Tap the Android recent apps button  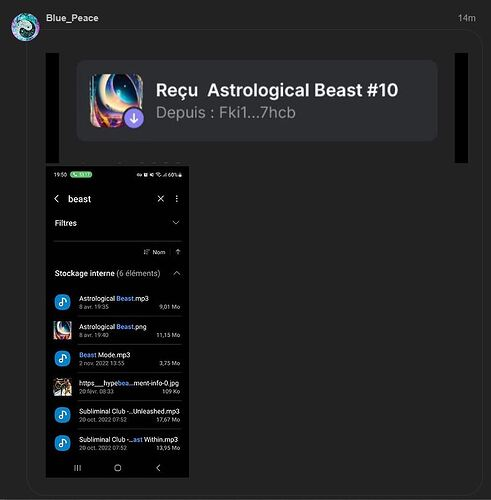tap(77, 468)
